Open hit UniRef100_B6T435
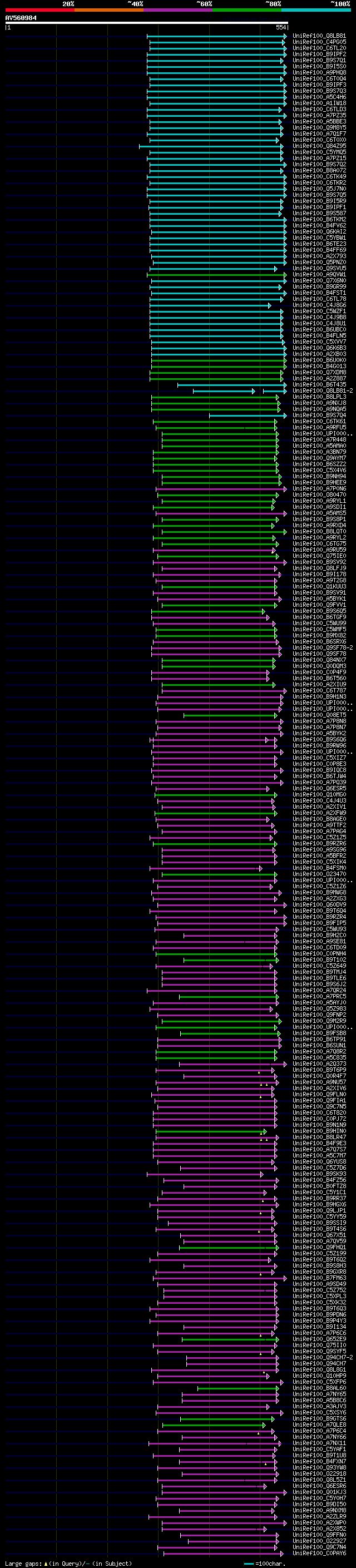Image resolution: width=356 pixels, height=1568 pixels. click(319, 385)
